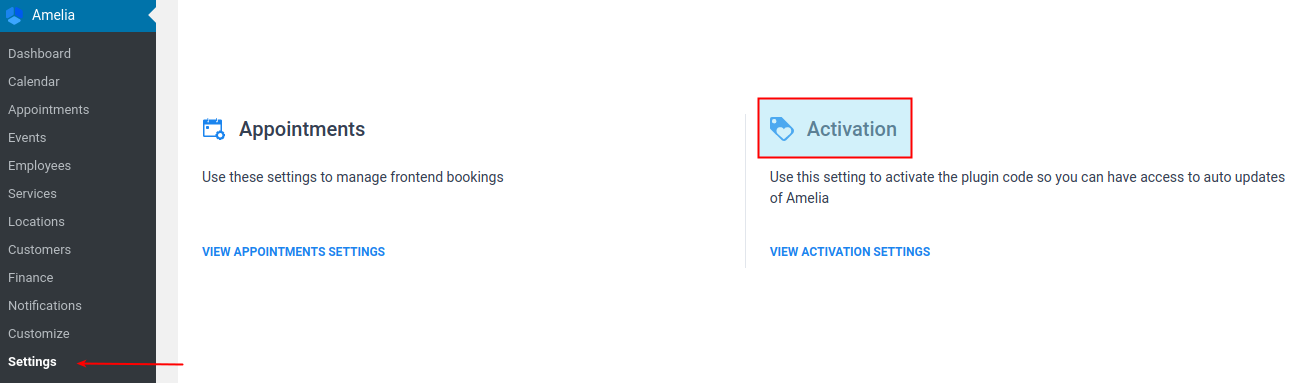Click the Amelia plugin header title
1297x383 pixels.
[53, 16]
